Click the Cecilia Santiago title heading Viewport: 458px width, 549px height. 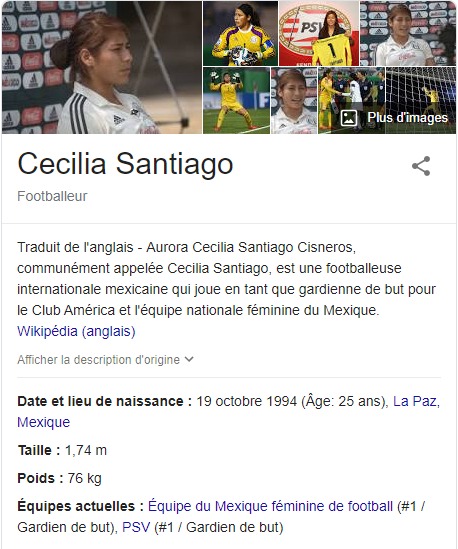click(125, 164)
